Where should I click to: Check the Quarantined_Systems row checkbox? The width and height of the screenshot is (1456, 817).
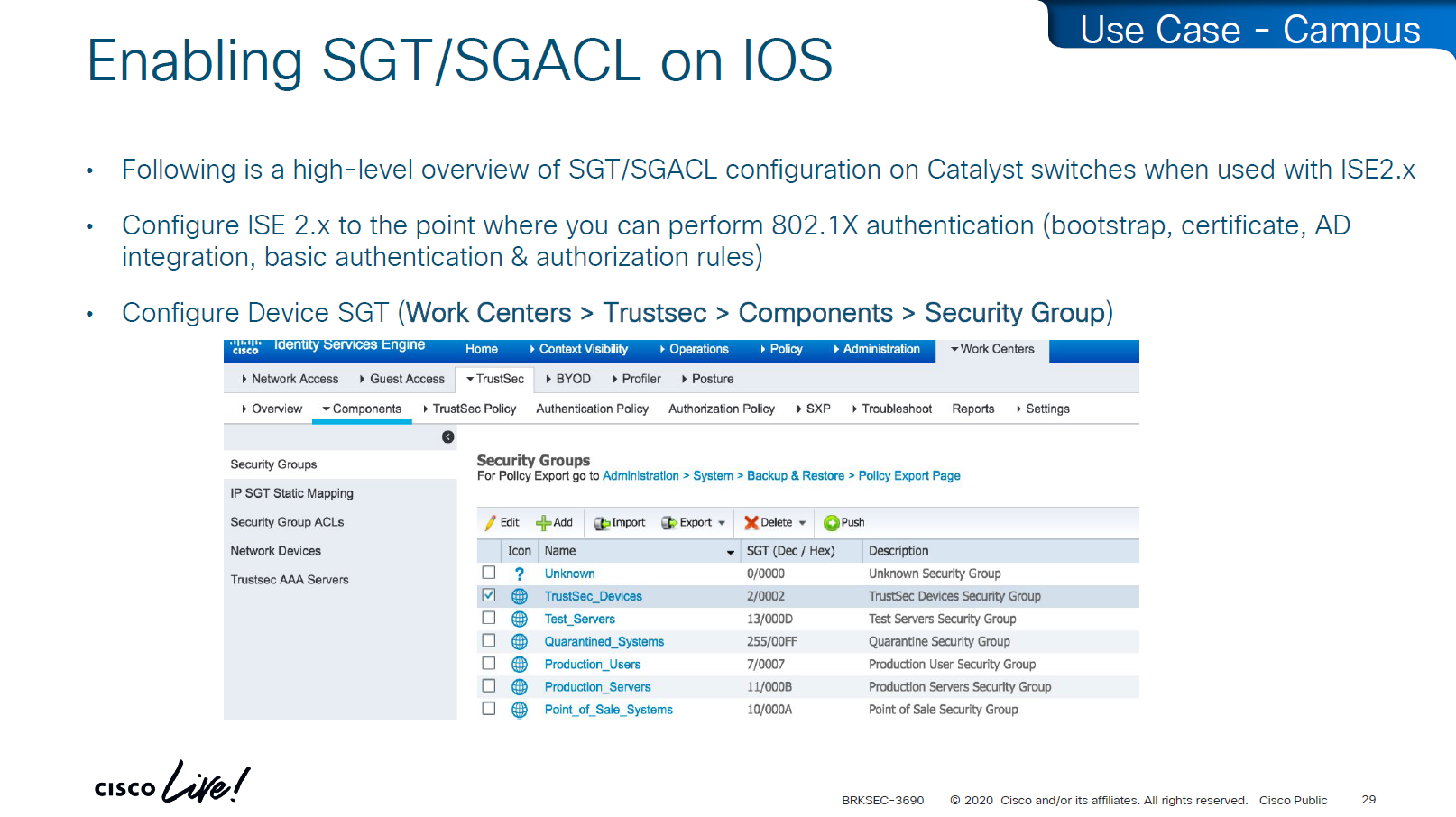(x=489, y=640)
